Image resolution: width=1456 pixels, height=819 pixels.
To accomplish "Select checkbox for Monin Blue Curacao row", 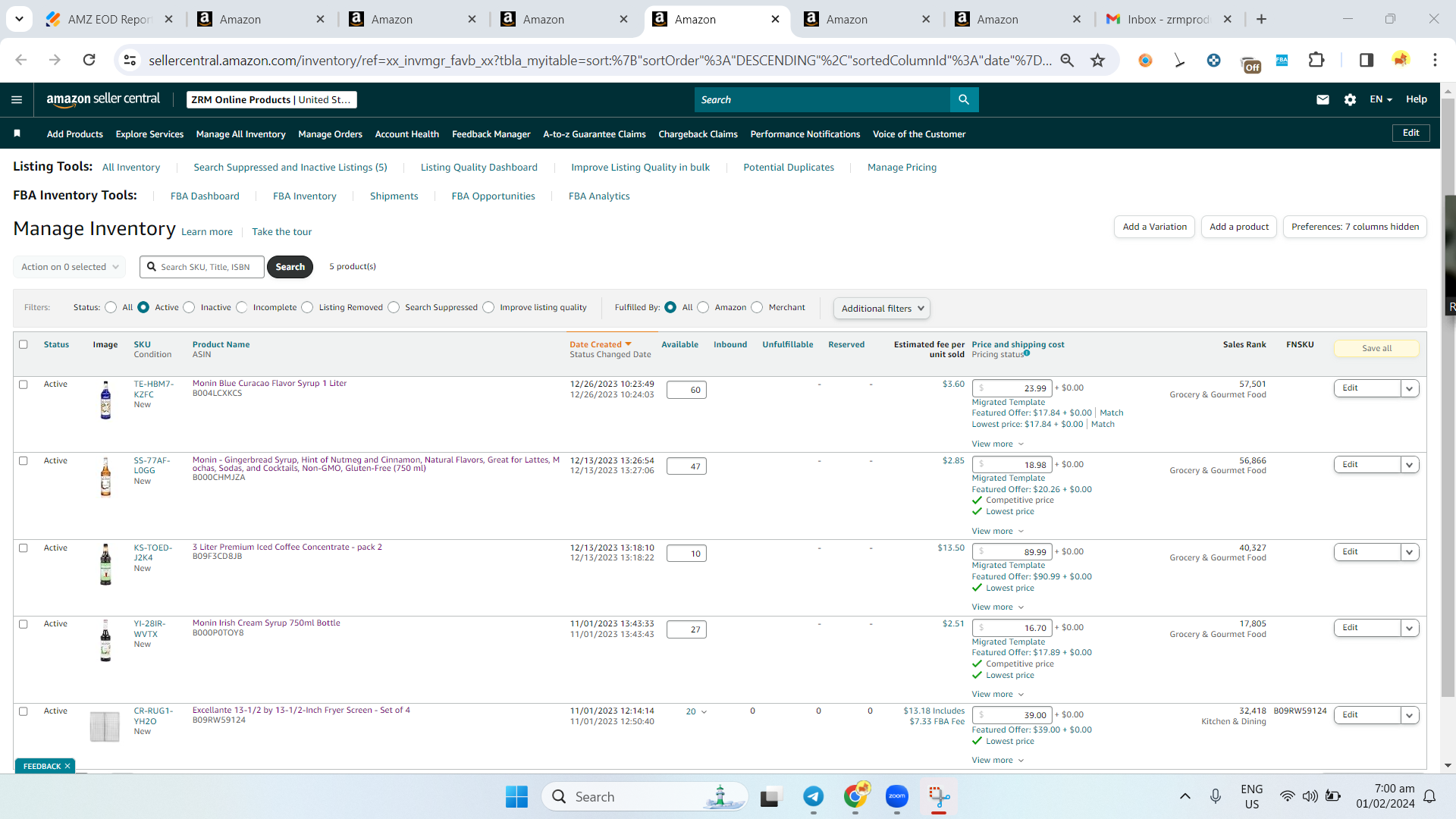I will (x=24, y=384).
